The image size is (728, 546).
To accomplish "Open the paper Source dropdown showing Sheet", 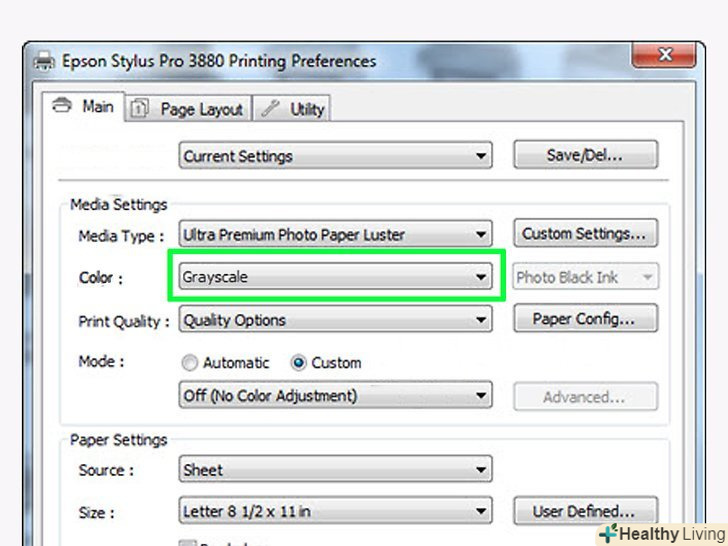I will coord(335,469).
